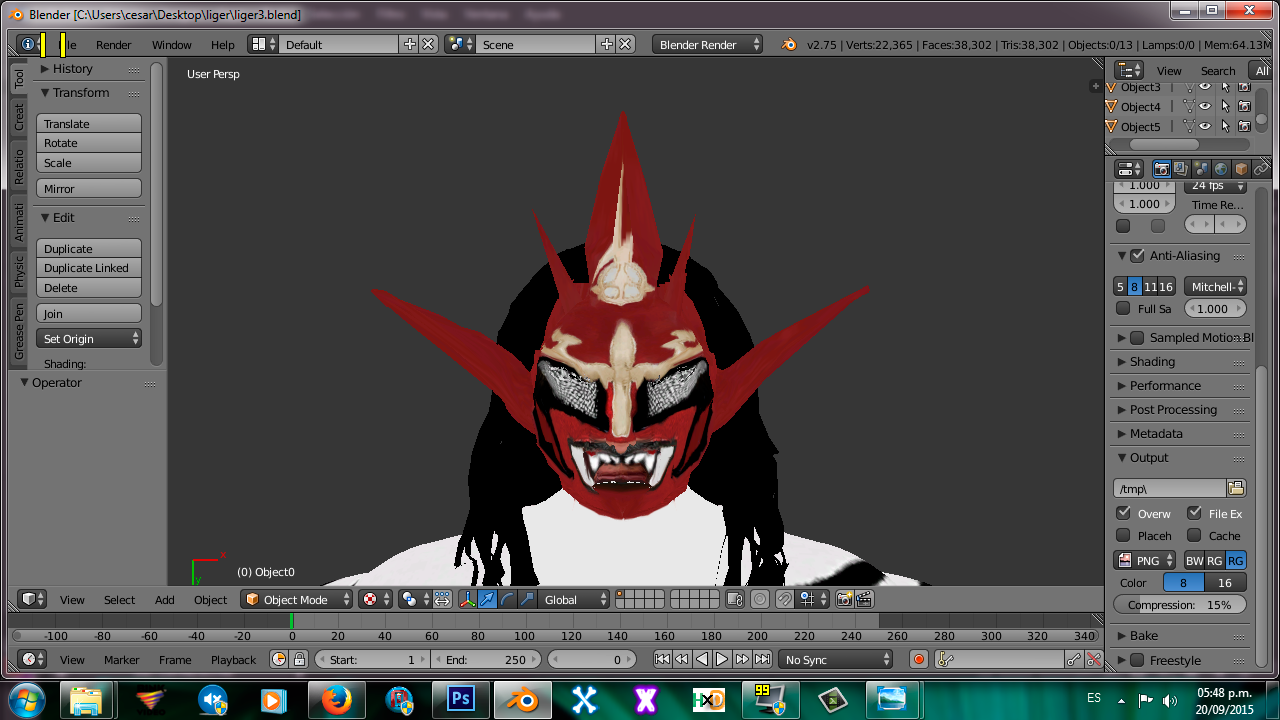Open Photoshop from the Windows taskbar
1280x720 pixels.
461,700
